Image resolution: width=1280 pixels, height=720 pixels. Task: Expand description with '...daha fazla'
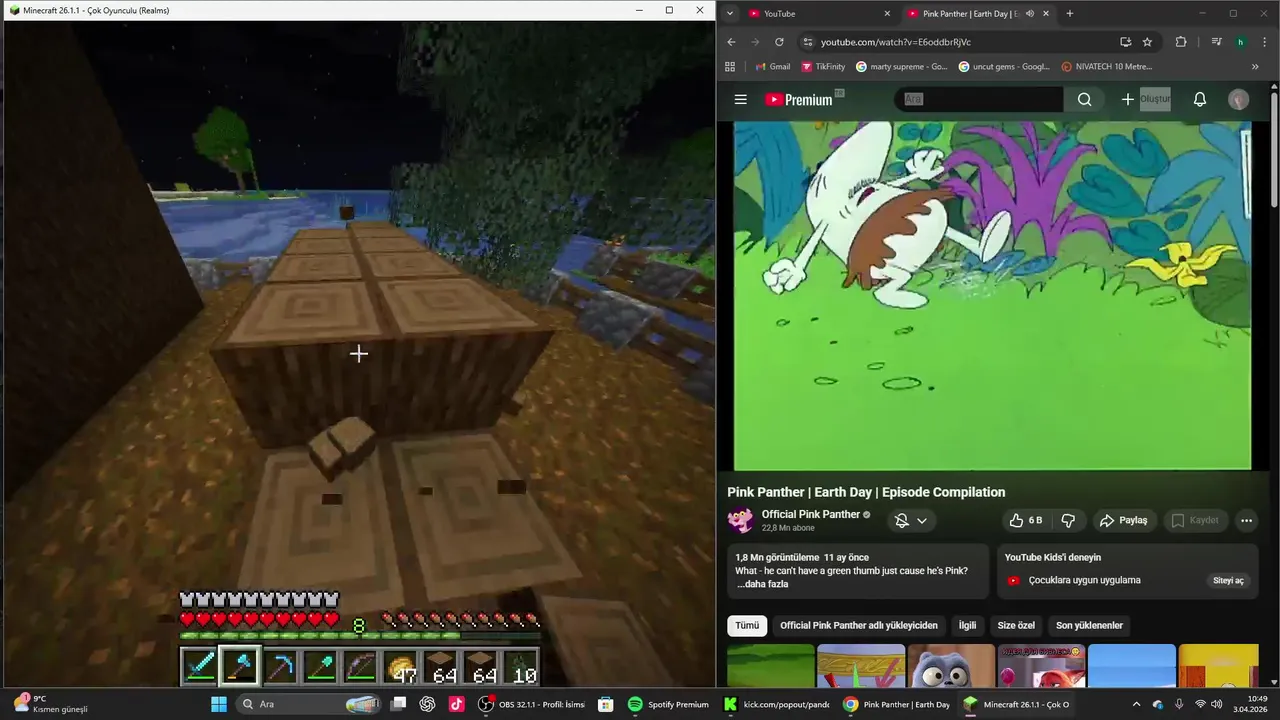[x=762, y=584]
